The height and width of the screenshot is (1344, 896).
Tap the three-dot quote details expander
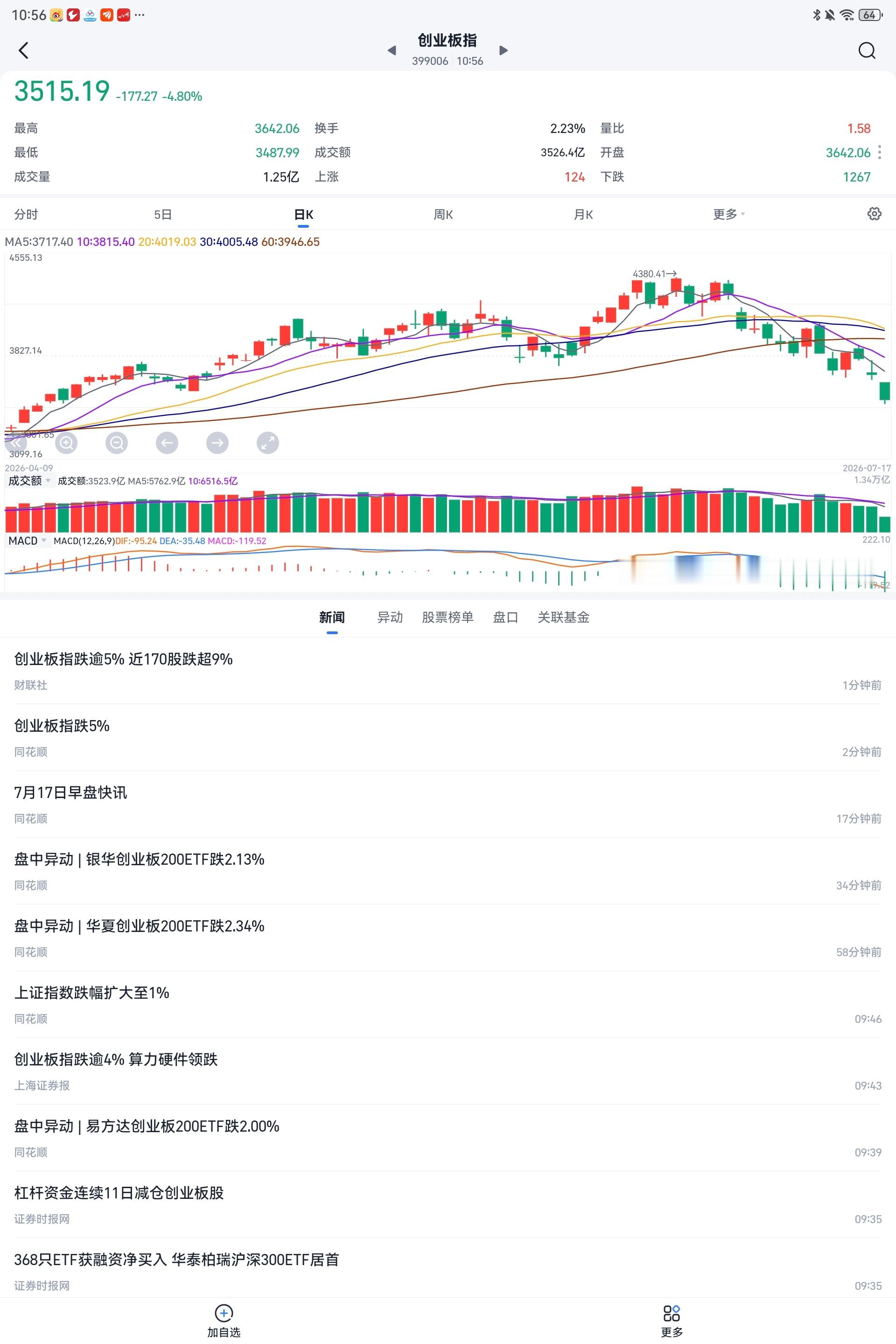[879, 152]
